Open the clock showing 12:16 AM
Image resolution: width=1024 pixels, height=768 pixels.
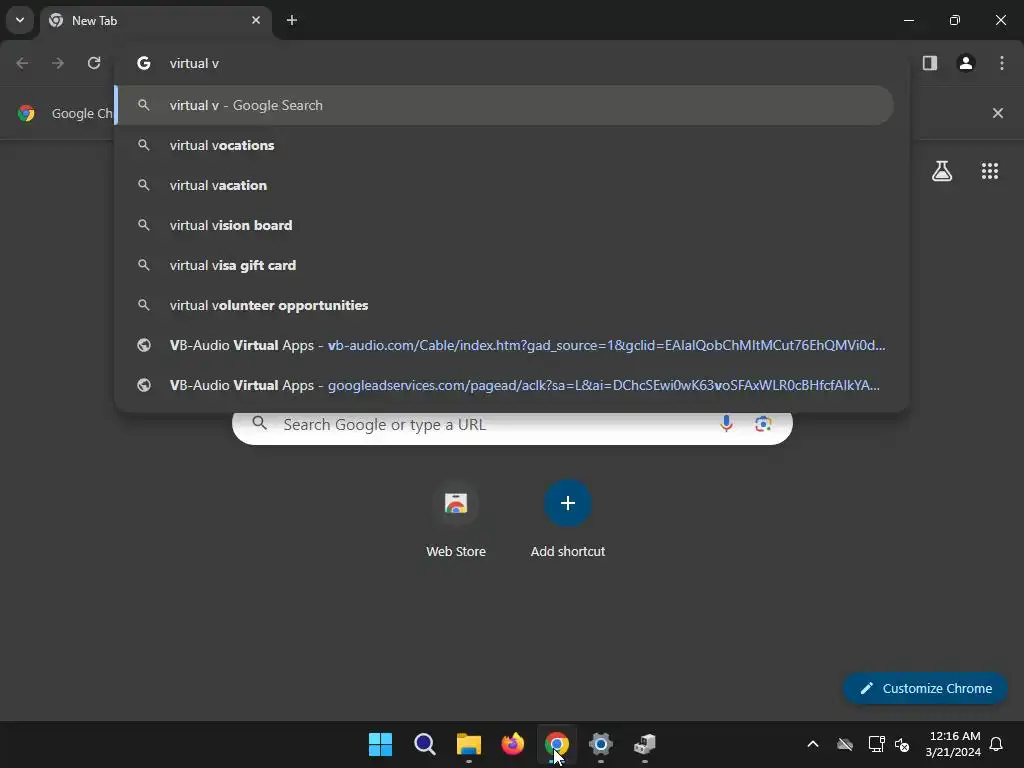tap(953, 744)
